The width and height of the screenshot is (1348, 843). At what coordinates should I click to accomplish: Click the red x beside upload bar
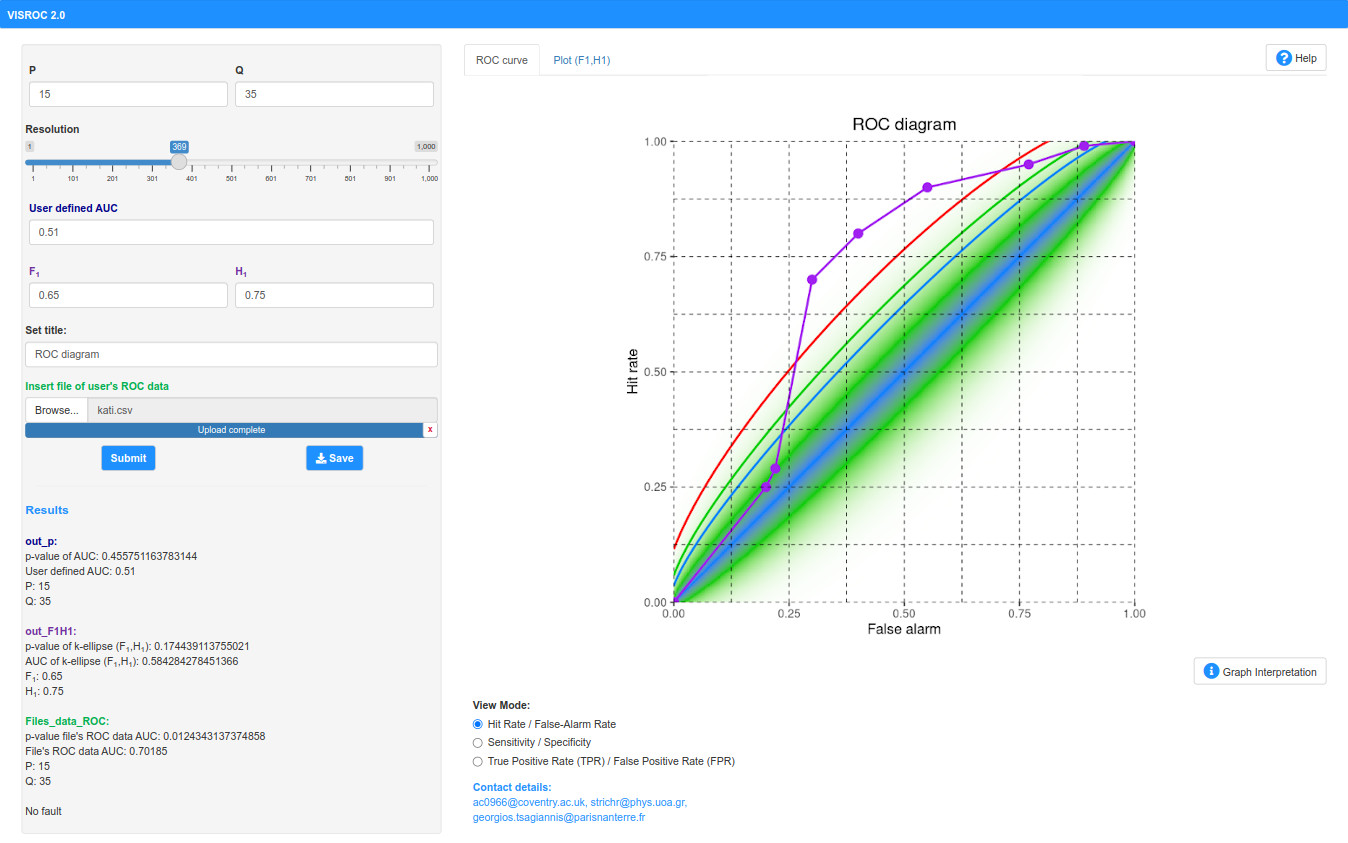[430, 430]
